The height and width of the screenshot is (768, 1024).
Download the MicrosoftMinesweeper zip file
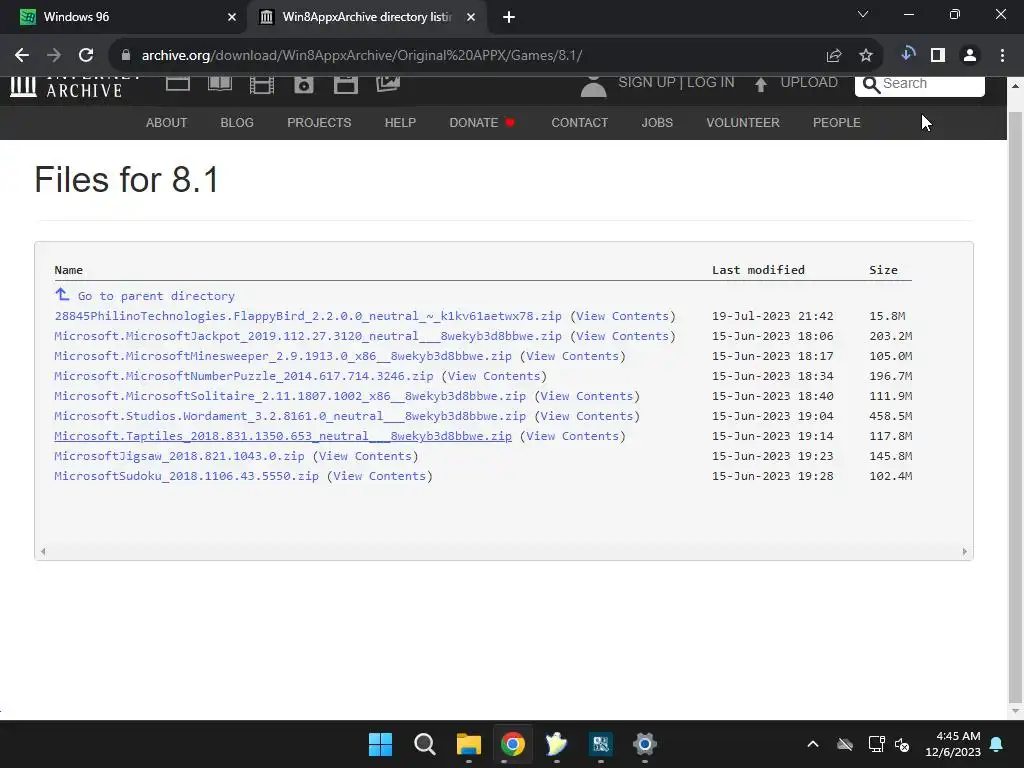click(x=283, y=356)
